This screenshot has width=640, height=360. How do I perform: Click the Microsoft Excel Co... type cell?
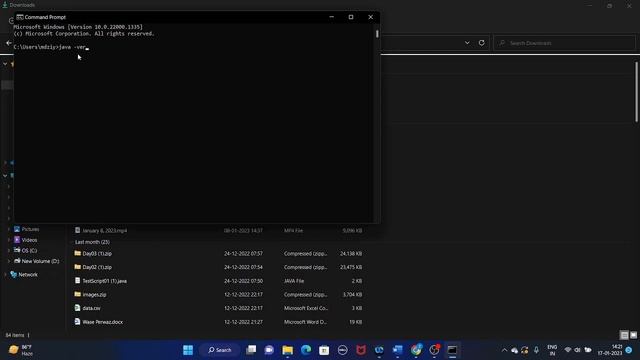tap(306, 308)
